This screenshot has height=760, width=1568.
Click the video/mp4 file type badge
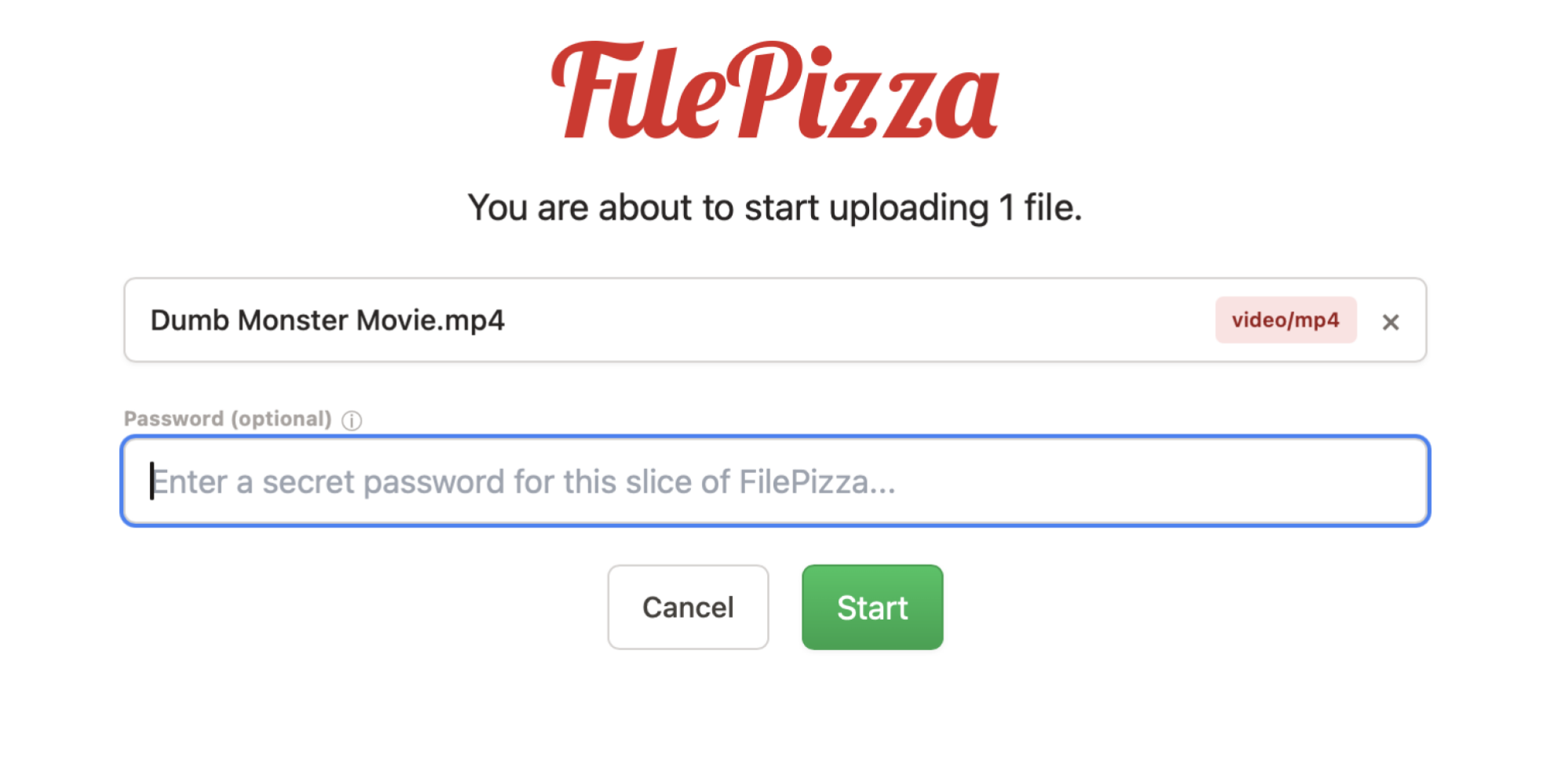[1285, 320]
